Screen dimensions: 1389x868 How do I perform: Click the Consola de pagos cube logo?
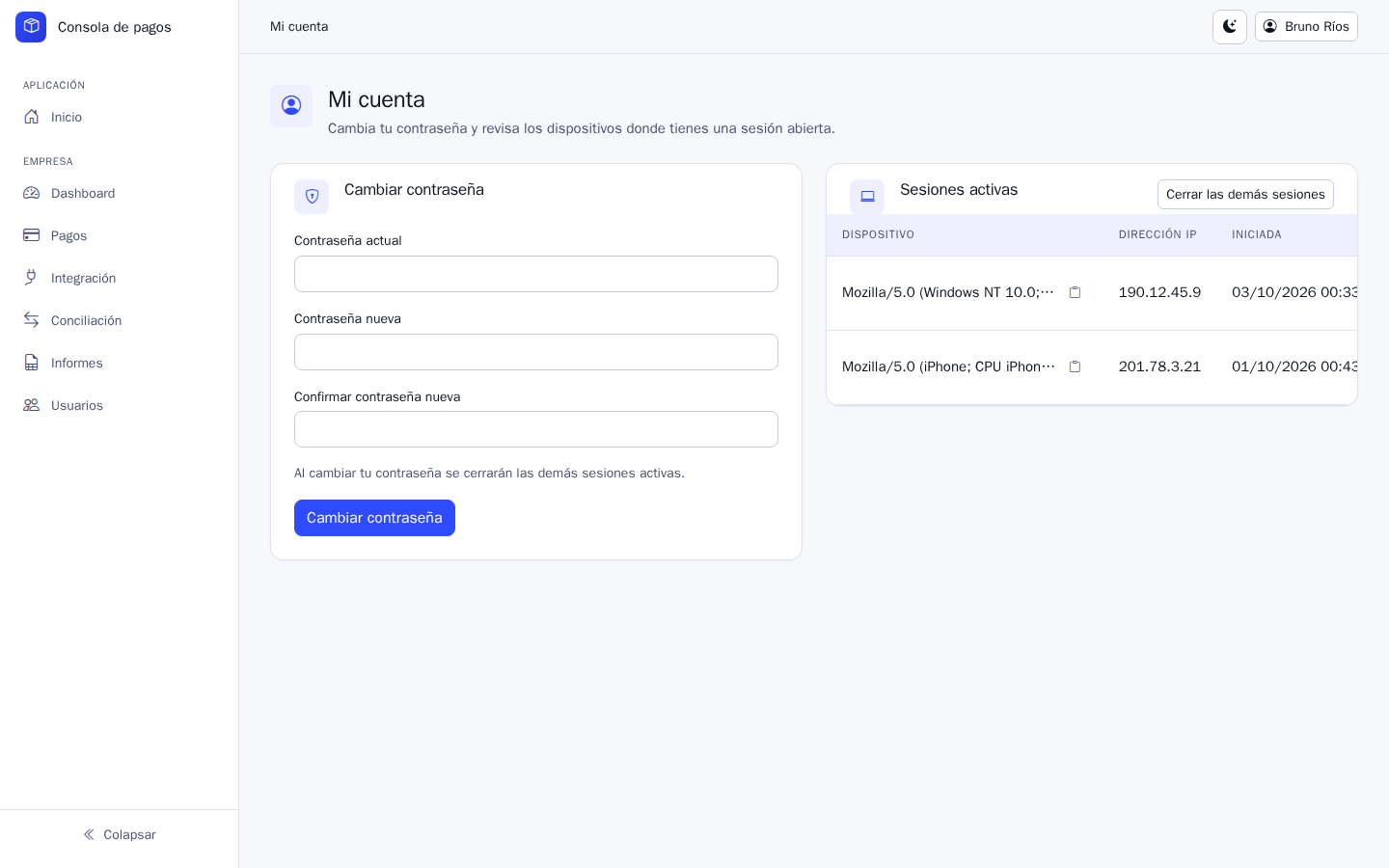pyautogui.click(x=31, y=27)
